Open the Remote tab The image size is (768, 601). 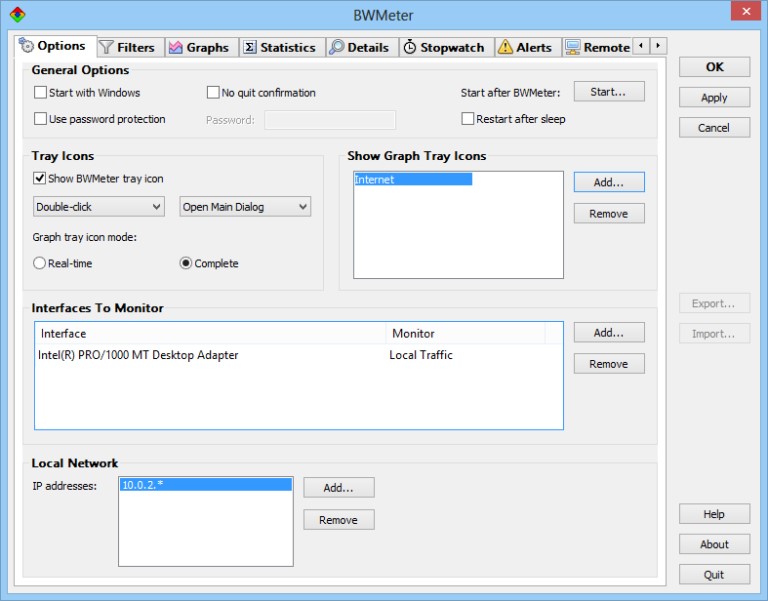point(598,48)
